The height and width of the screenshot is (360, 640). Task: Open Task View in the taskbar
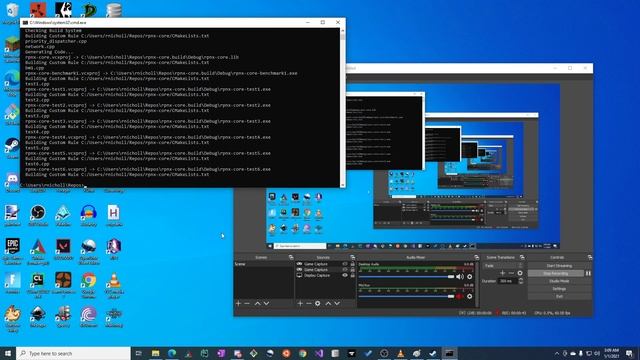click(139, 353)
